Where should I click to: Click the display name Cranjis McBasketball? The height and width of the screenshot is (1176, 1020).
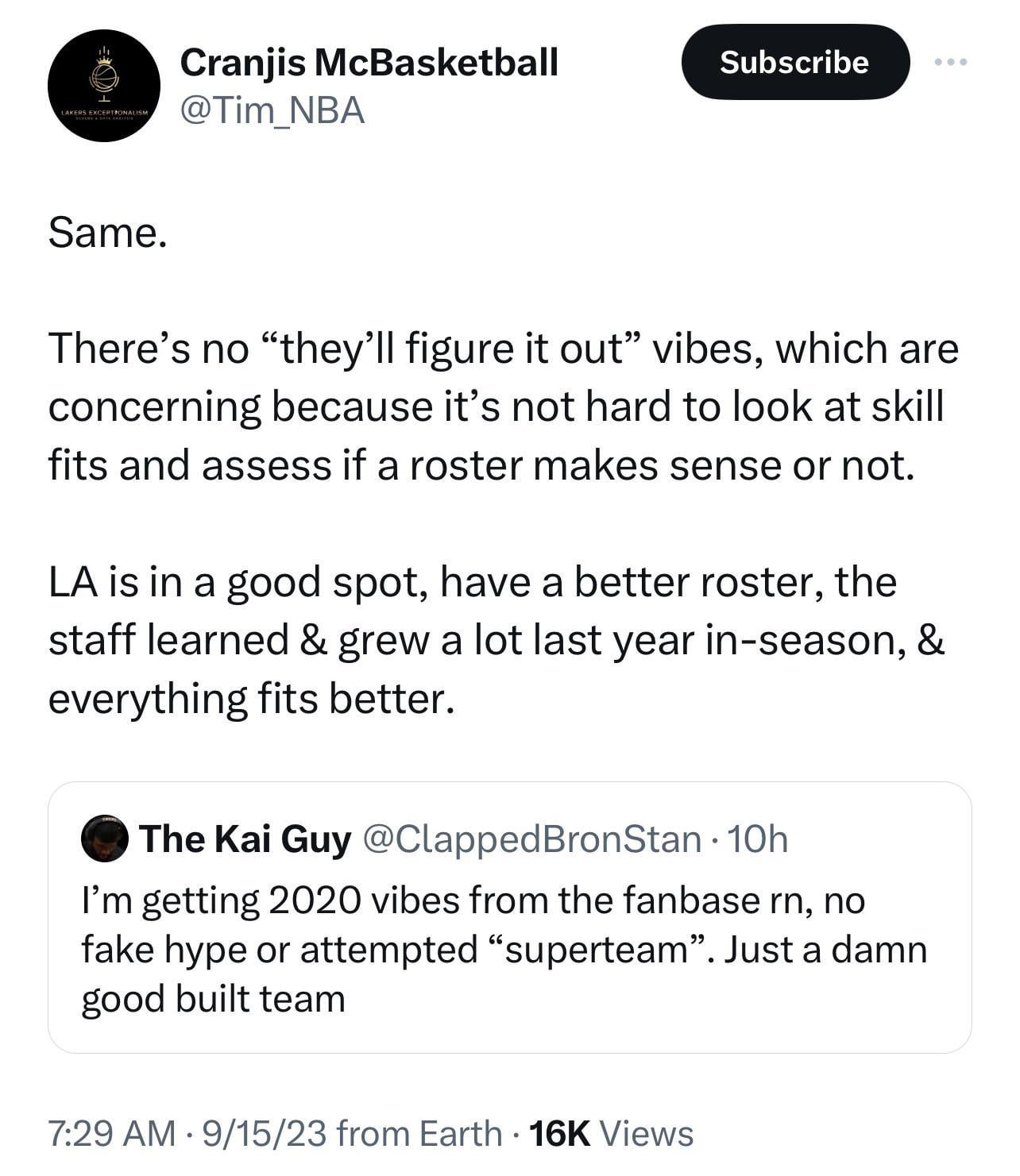point(369,62)
